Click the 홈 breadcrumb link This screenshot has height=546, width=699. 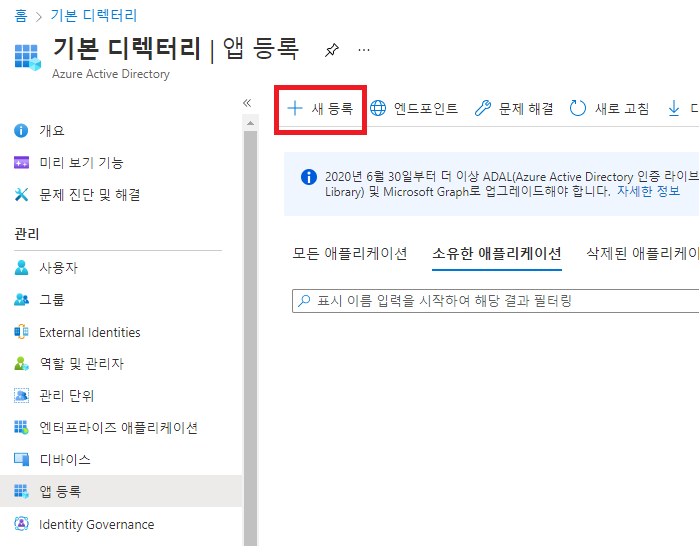[21, 15]
